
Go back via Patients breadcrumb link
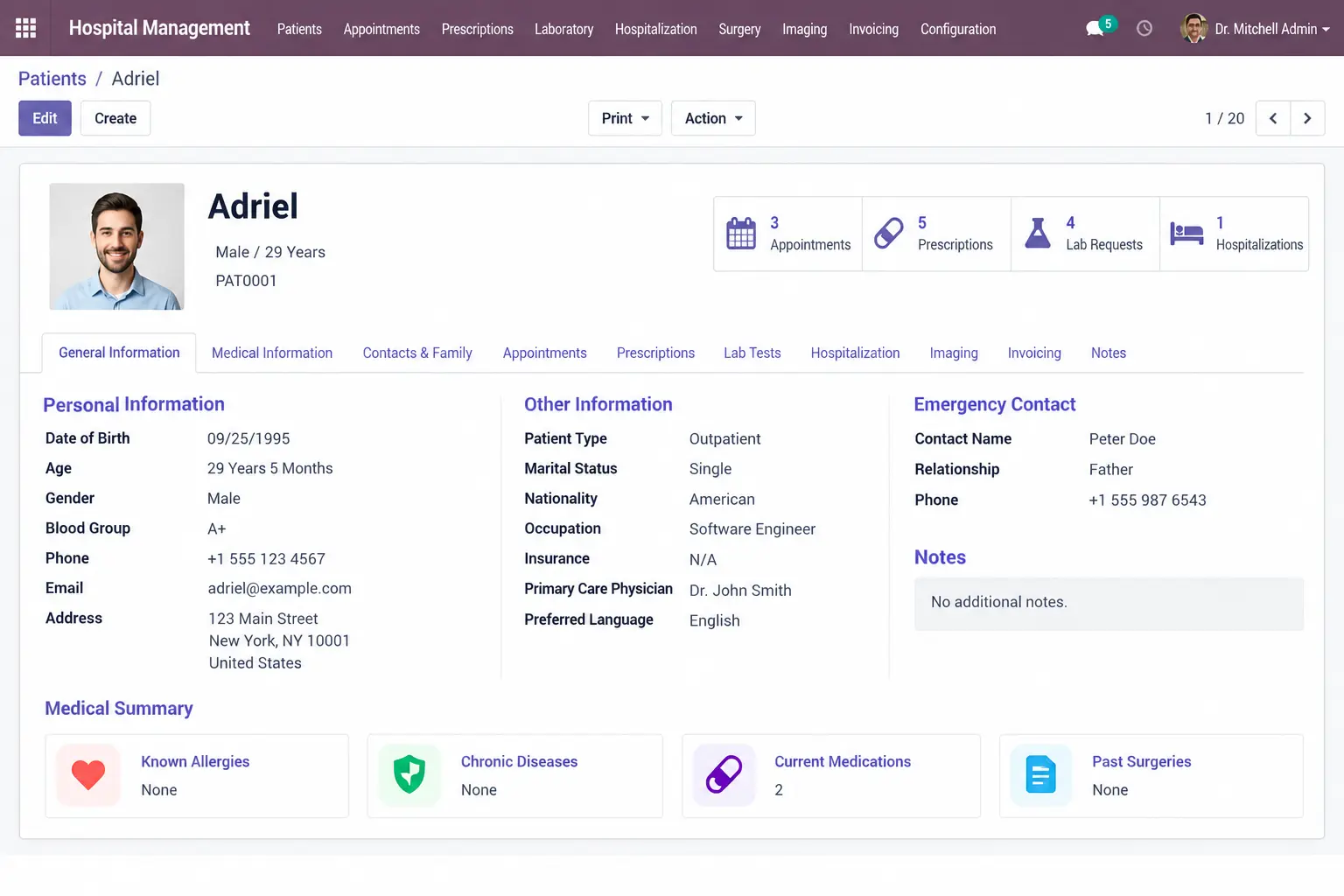(x=52, y=79)
